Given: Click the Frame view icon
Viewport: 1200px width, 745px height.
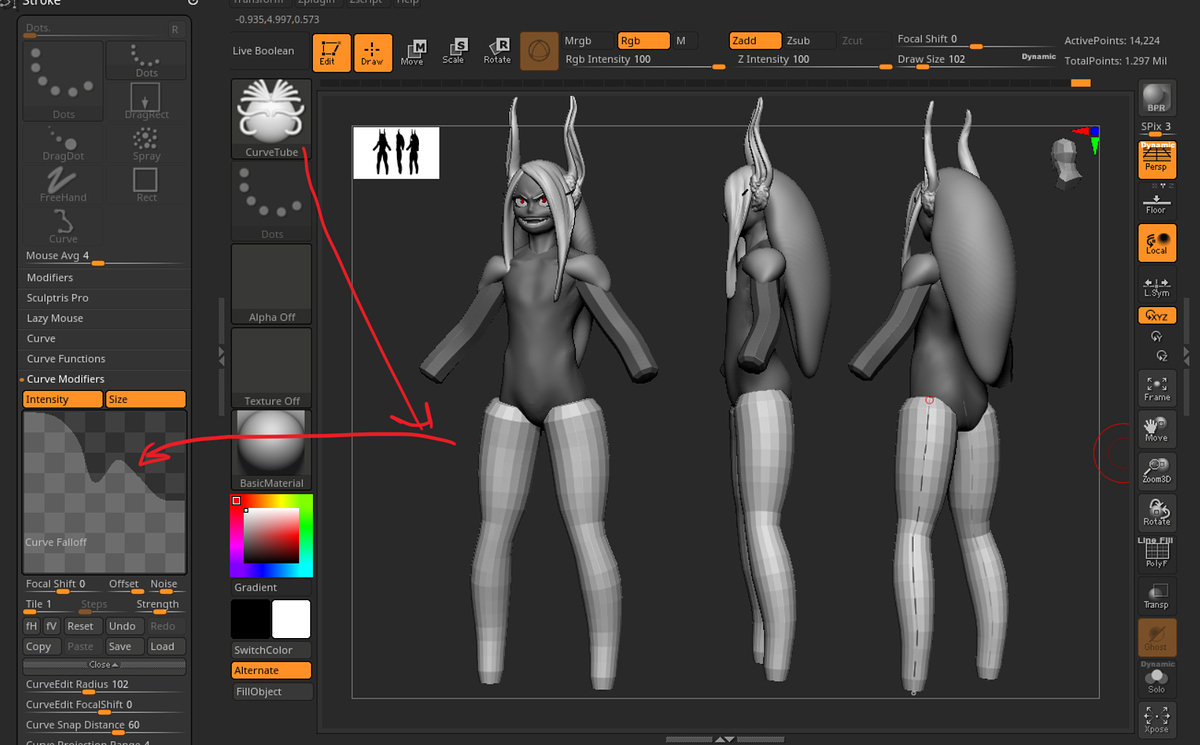Looking at the screenshot, I should 1157,388.
